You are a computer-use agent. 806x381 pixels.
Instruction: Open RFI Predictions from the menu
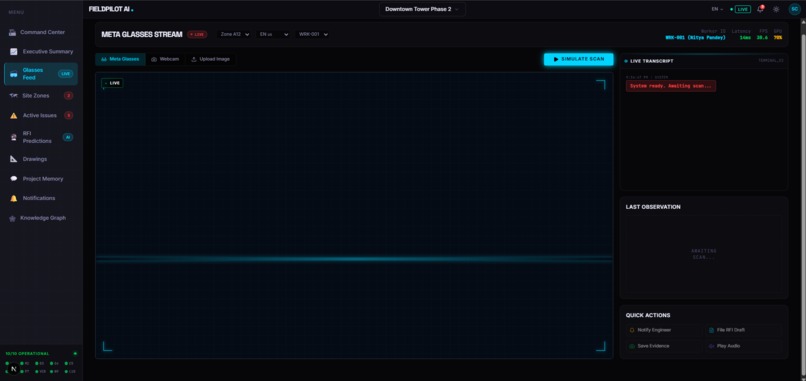(41, 137)
